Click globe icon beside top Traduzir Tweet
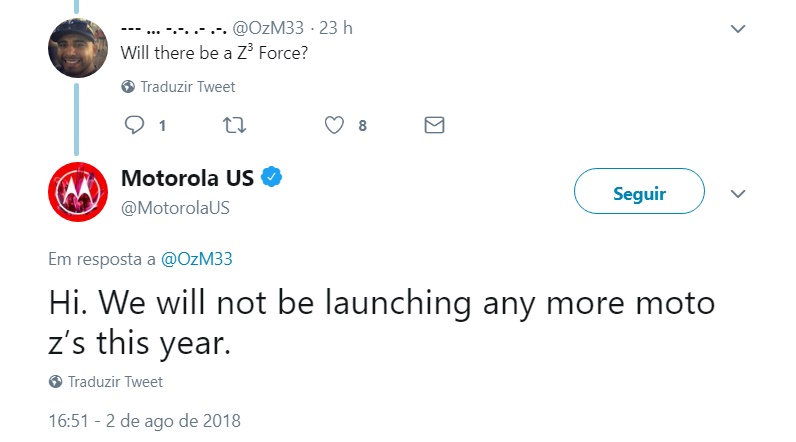 click(x=128, y=87)
